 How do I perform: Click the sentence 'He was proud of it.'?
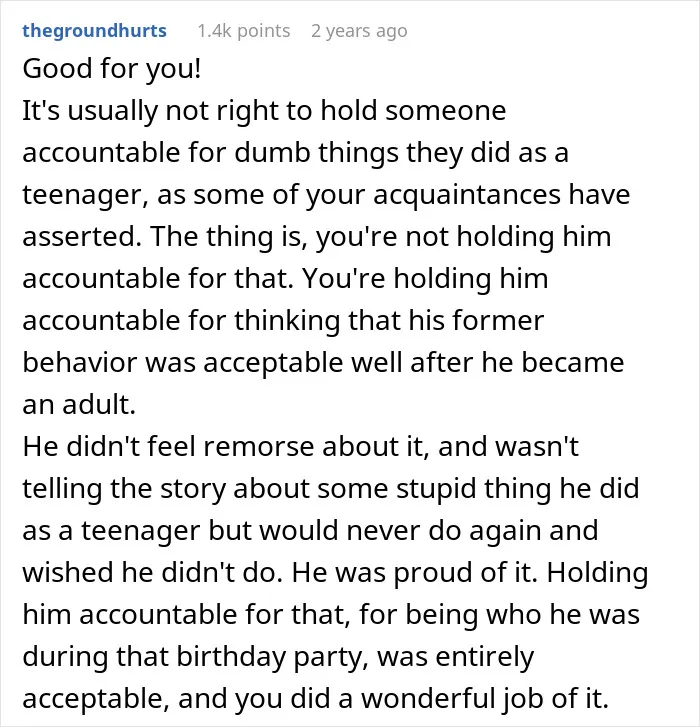point(414,573)
